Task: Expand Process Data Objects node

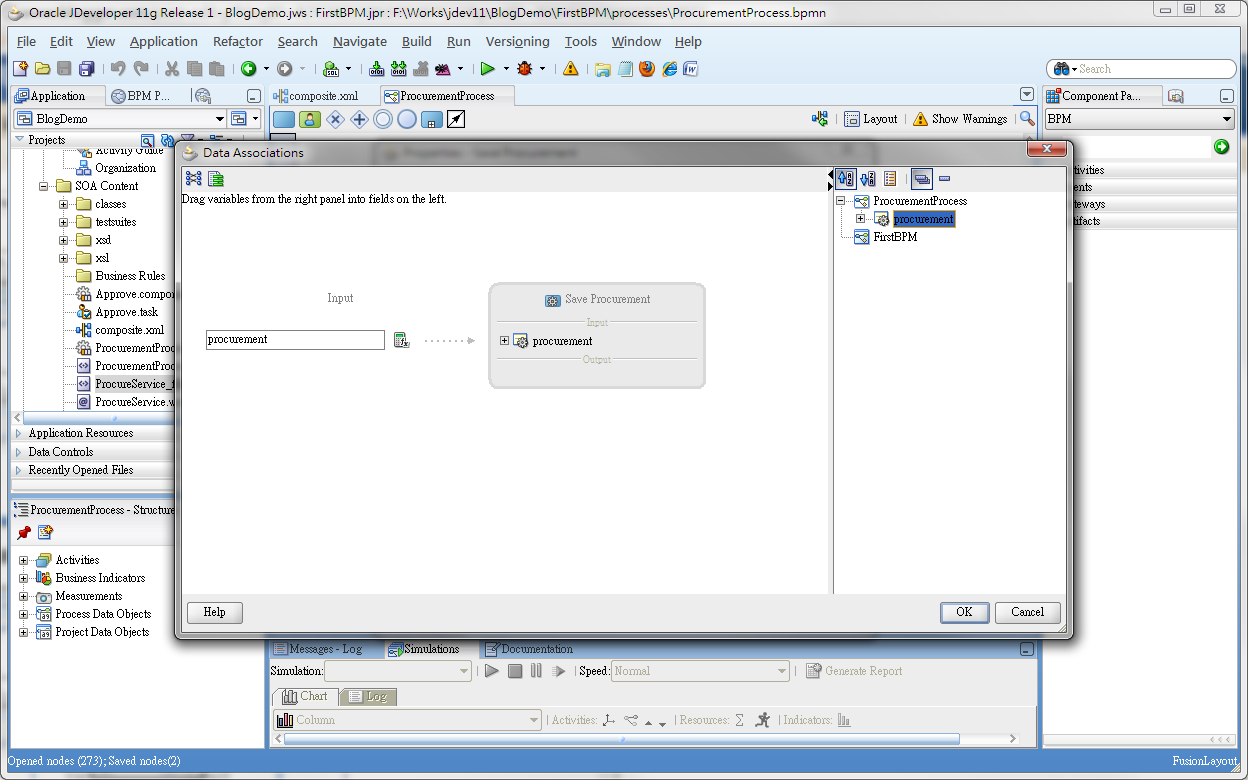Action: (24, 614)
